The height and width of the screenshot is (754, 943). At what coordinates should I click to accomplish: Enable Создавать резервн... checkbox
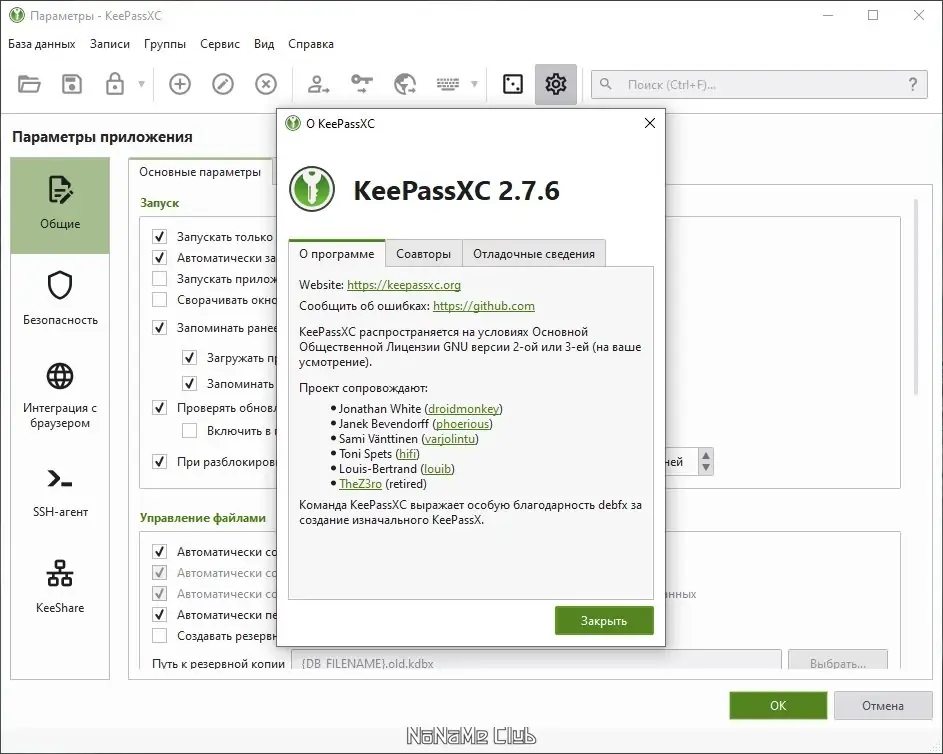(159, 636)
